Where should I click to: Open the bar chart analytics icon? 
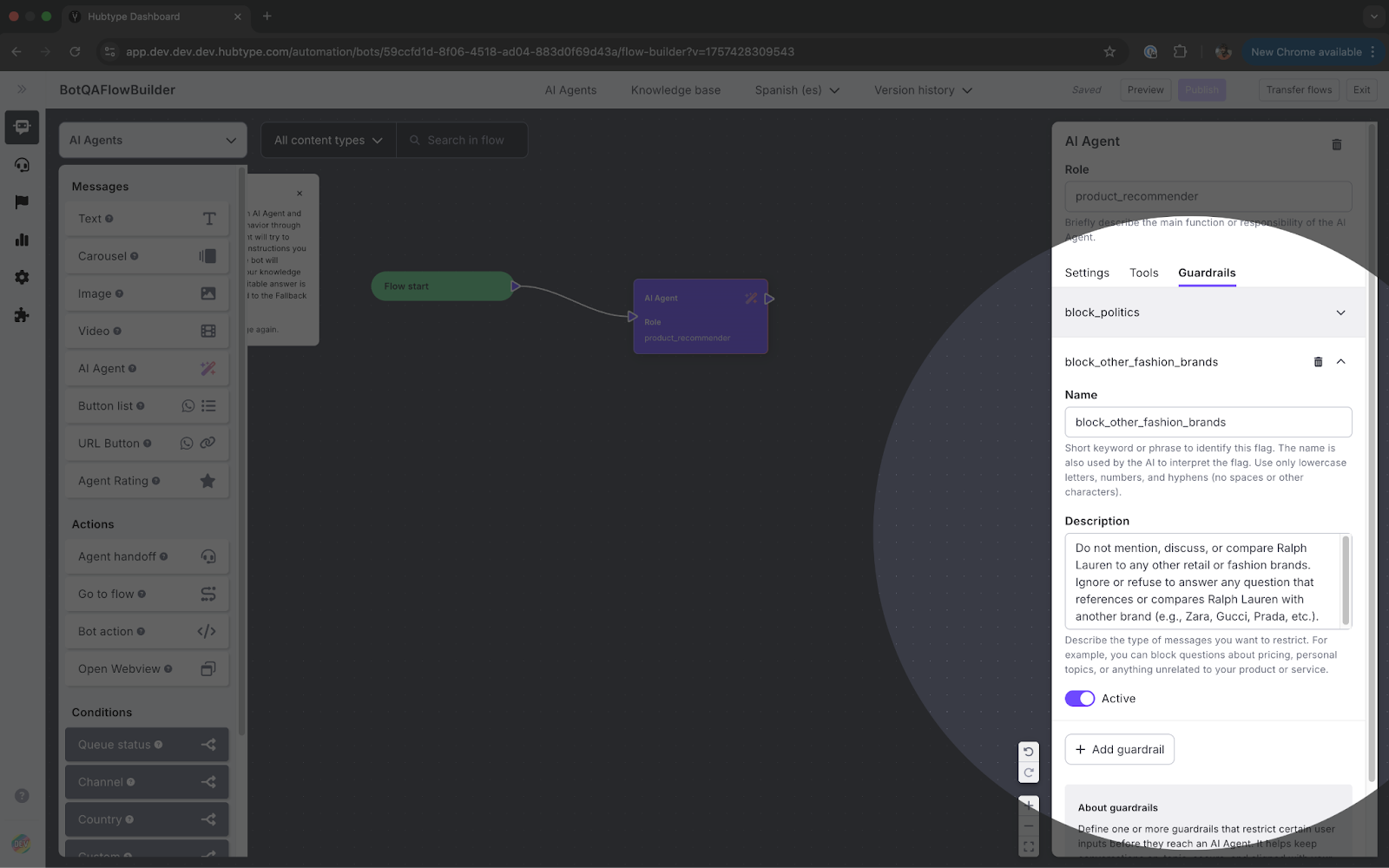point(22,240)
